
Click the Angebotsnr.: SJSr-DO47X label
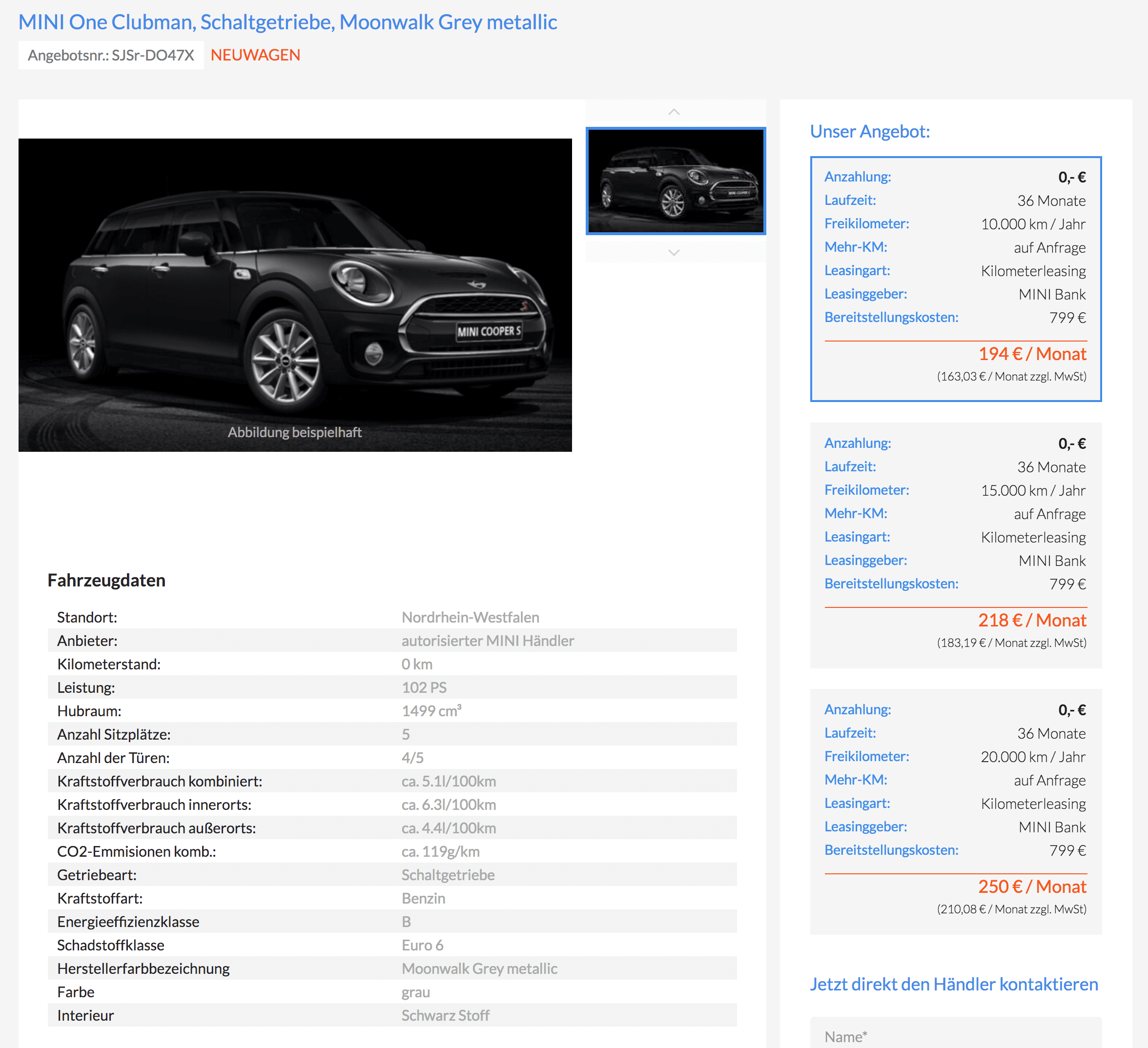(111, 55)
